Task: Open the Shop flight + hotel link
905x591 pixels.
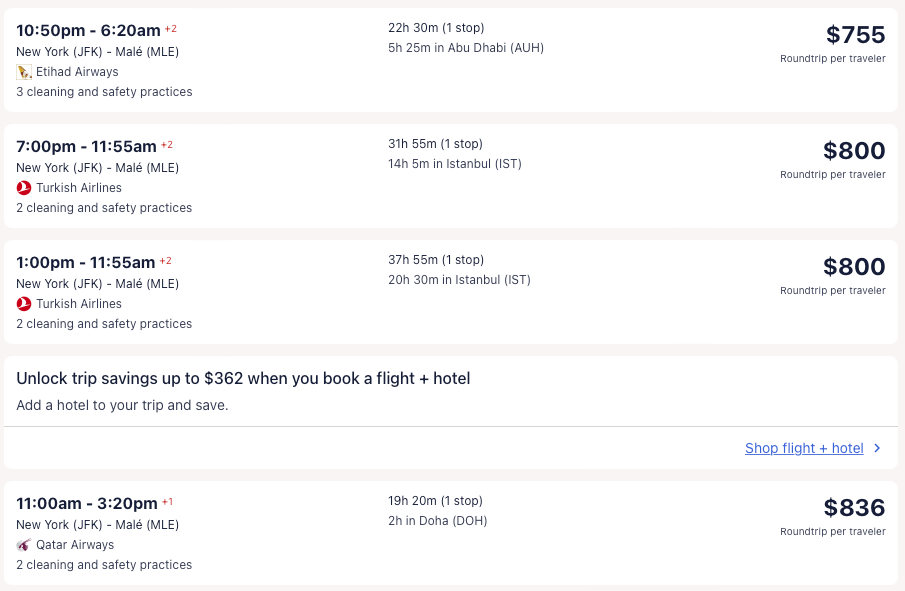Action: pyautogui.click(x=804, y=448)
